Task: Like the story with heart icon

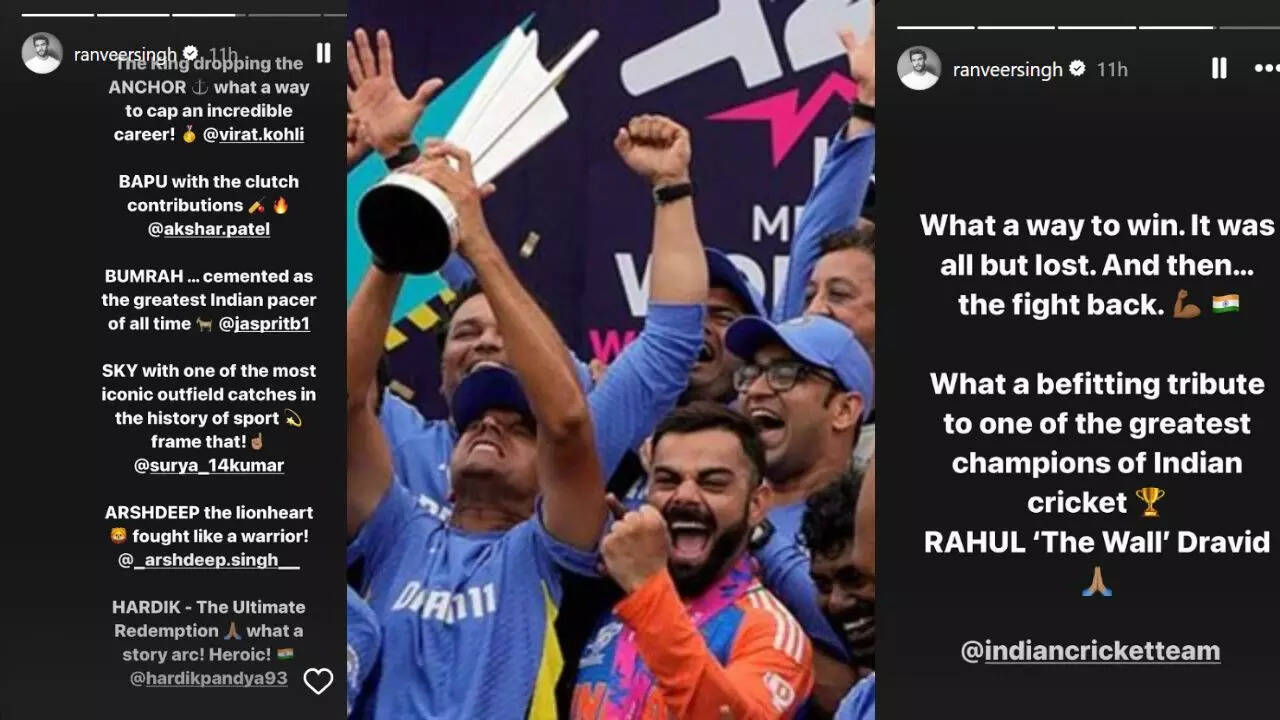Action: tap(318, 681)
